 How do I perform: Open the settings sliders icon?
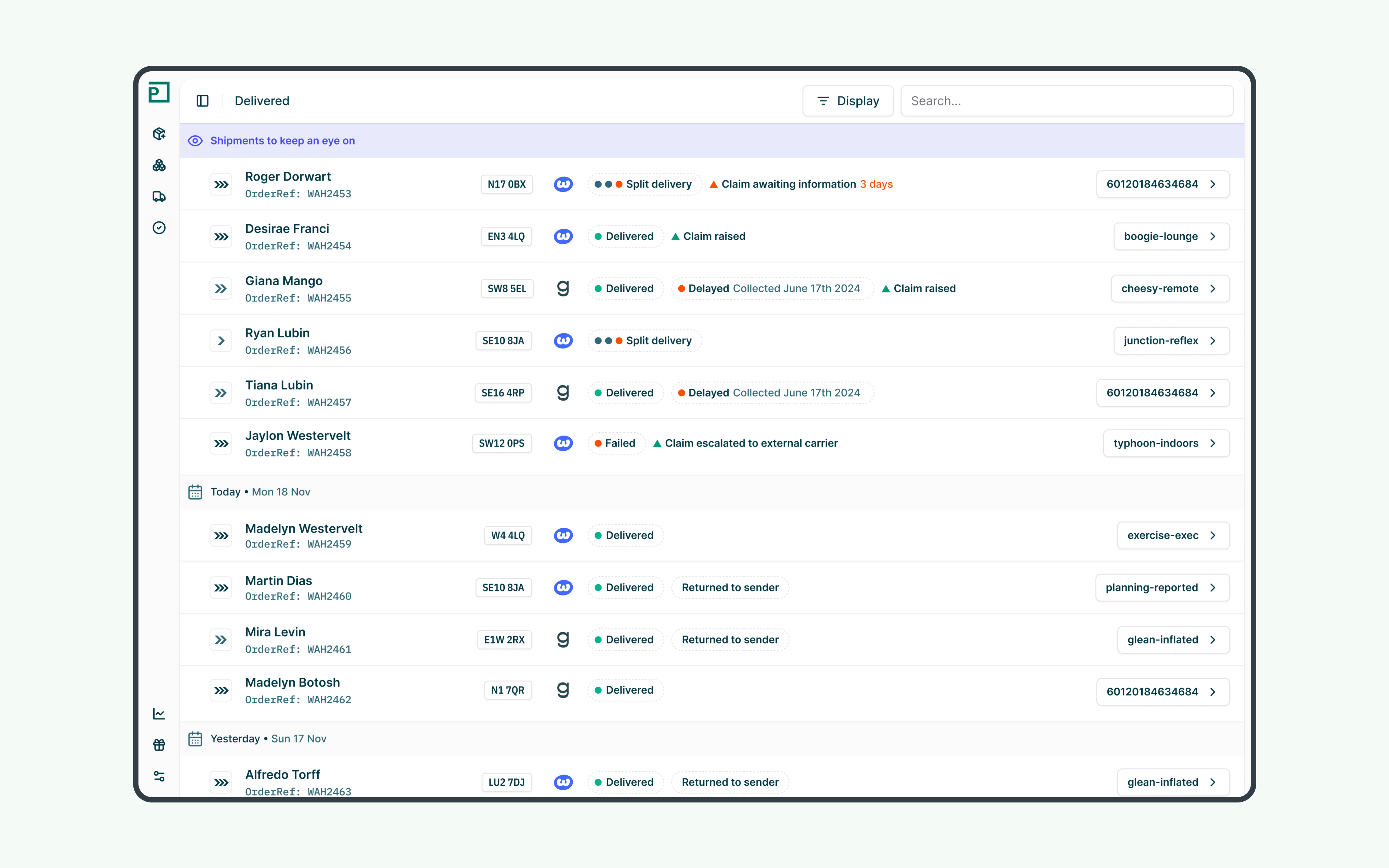click(x=159, y=776)
